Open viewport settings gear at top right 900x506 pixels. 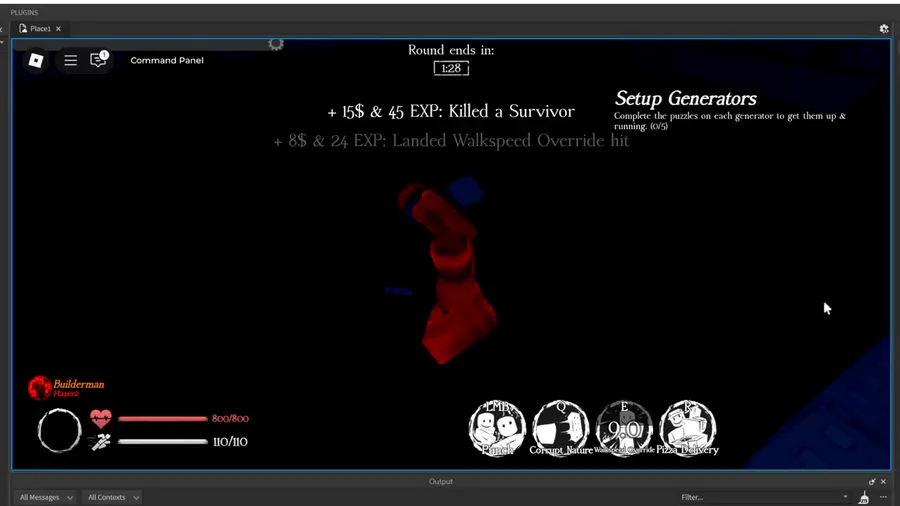(x=884, y=28)
